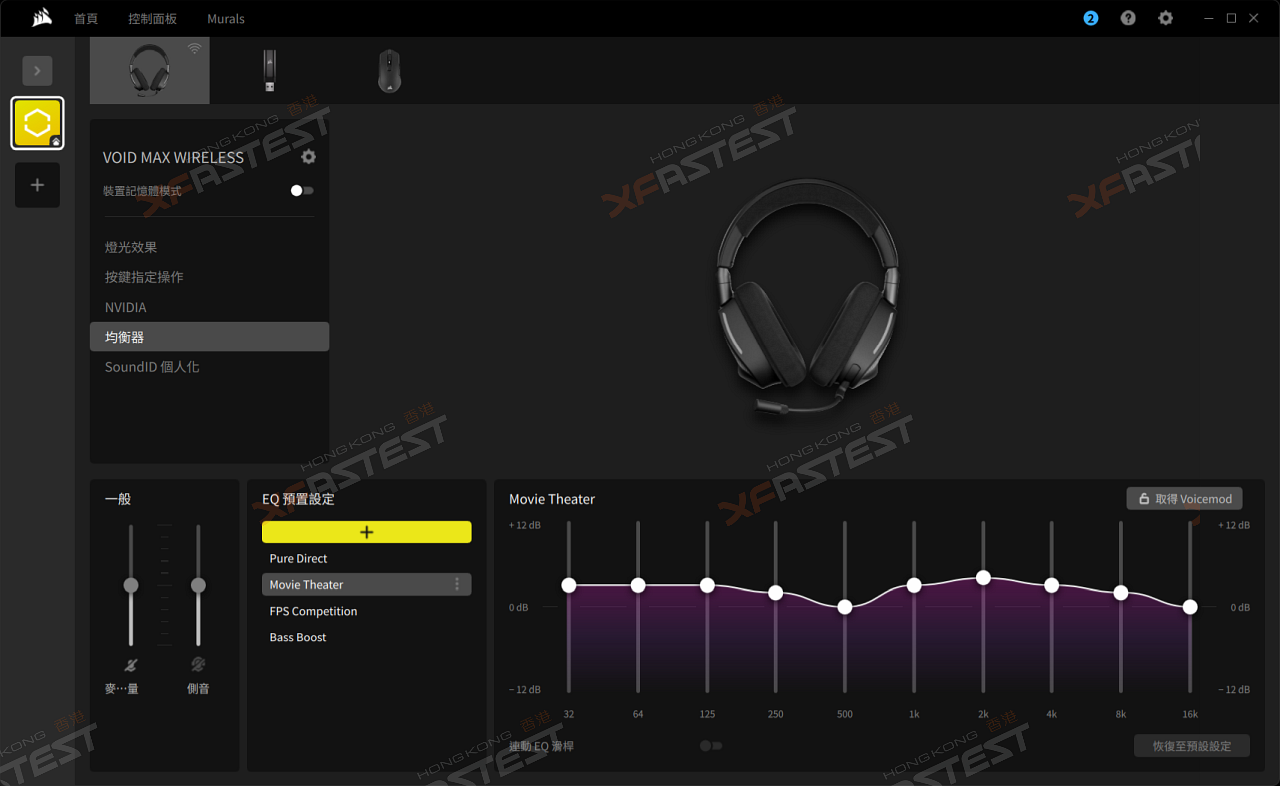
Task: Open VOID MAX WIRELESS device settings gear
Action: pos(308,157)
